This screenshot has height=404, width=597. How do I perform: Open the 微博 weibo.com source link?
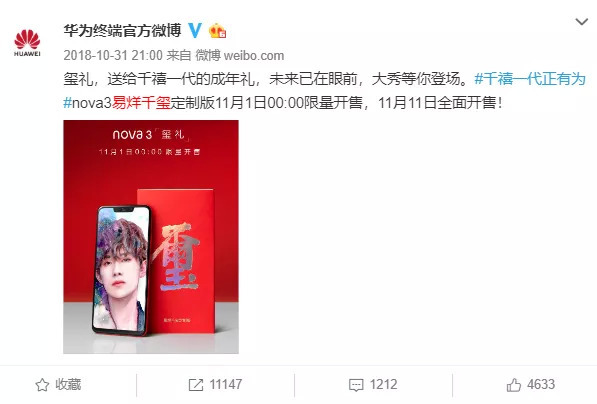click(x=239, y=55)
